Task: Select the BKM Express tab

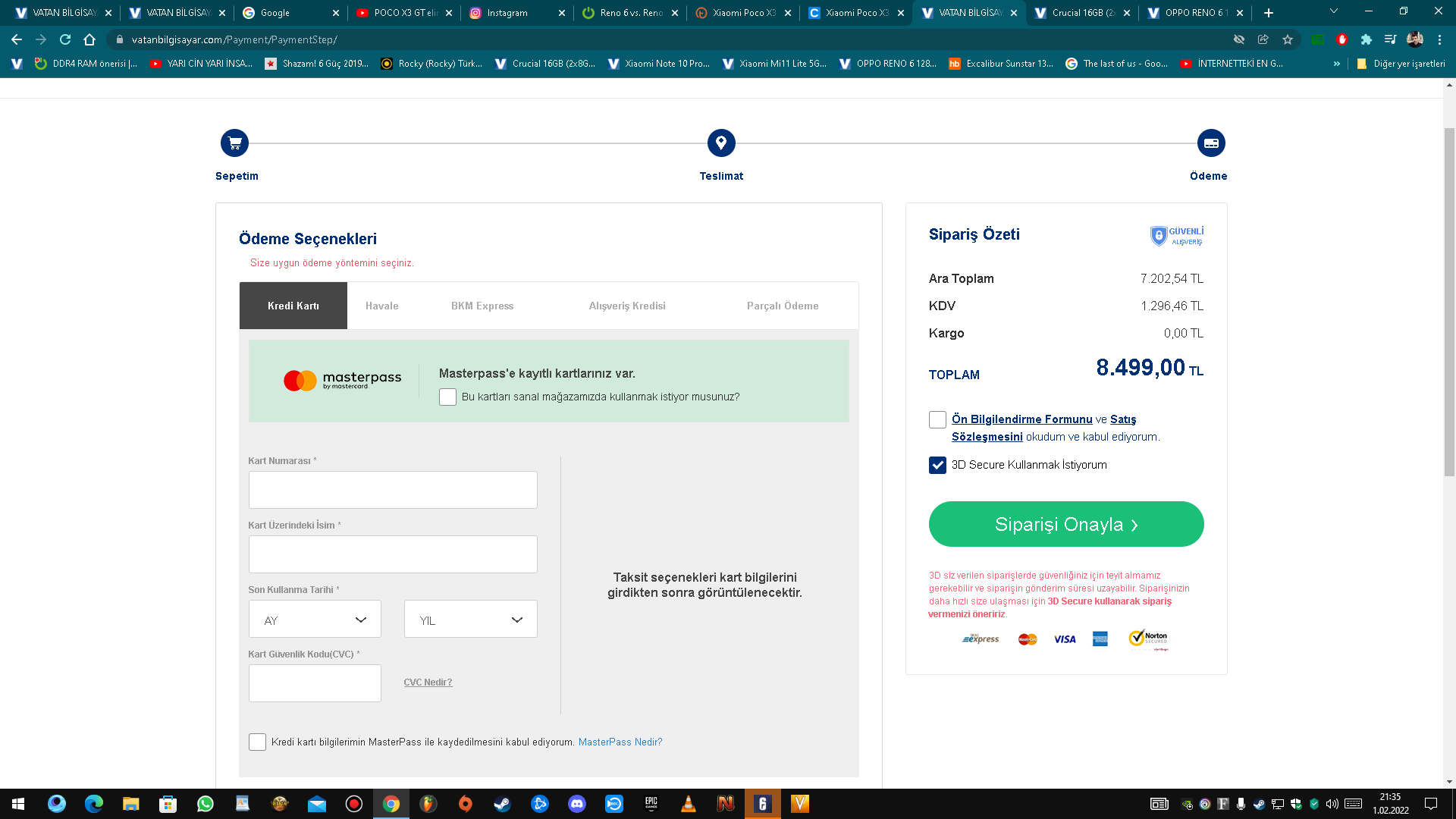Action: coord(482,306)
